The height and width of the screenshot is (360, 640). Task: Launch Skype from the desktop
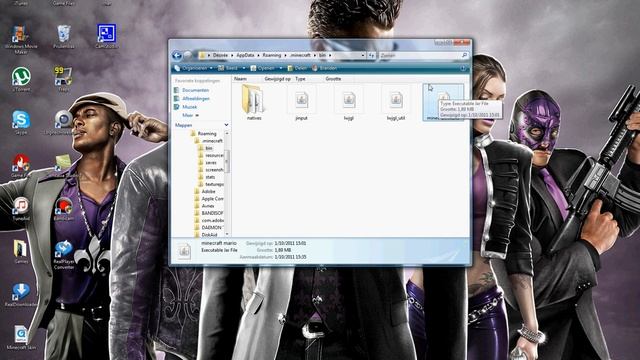coord(20,122)
